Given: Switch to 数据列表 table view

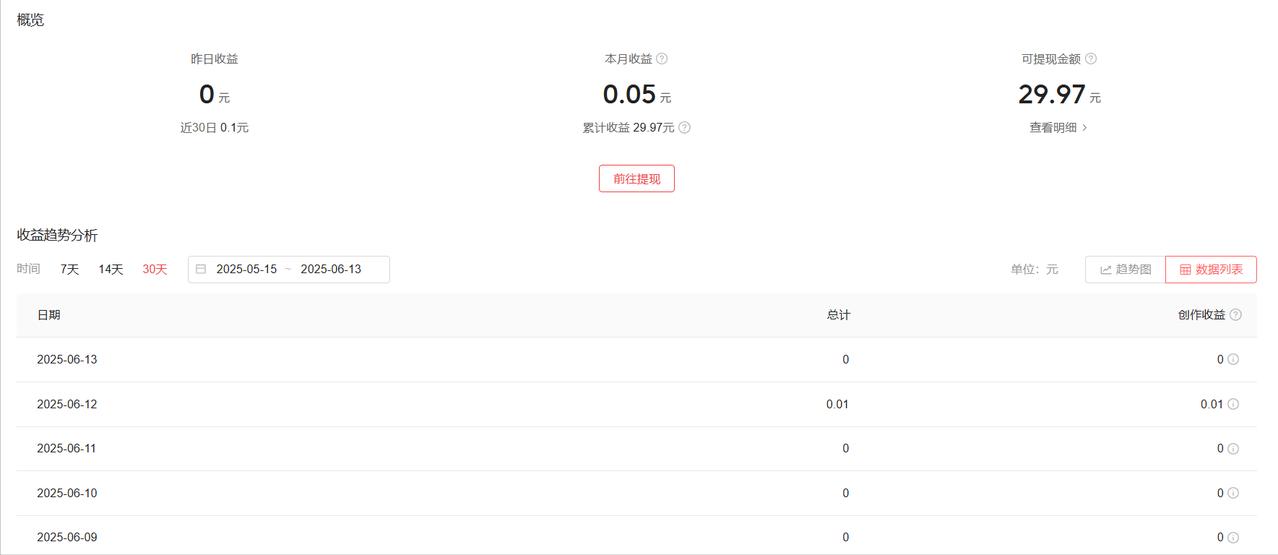Looking at the screenshot, I should (1211, 270).
